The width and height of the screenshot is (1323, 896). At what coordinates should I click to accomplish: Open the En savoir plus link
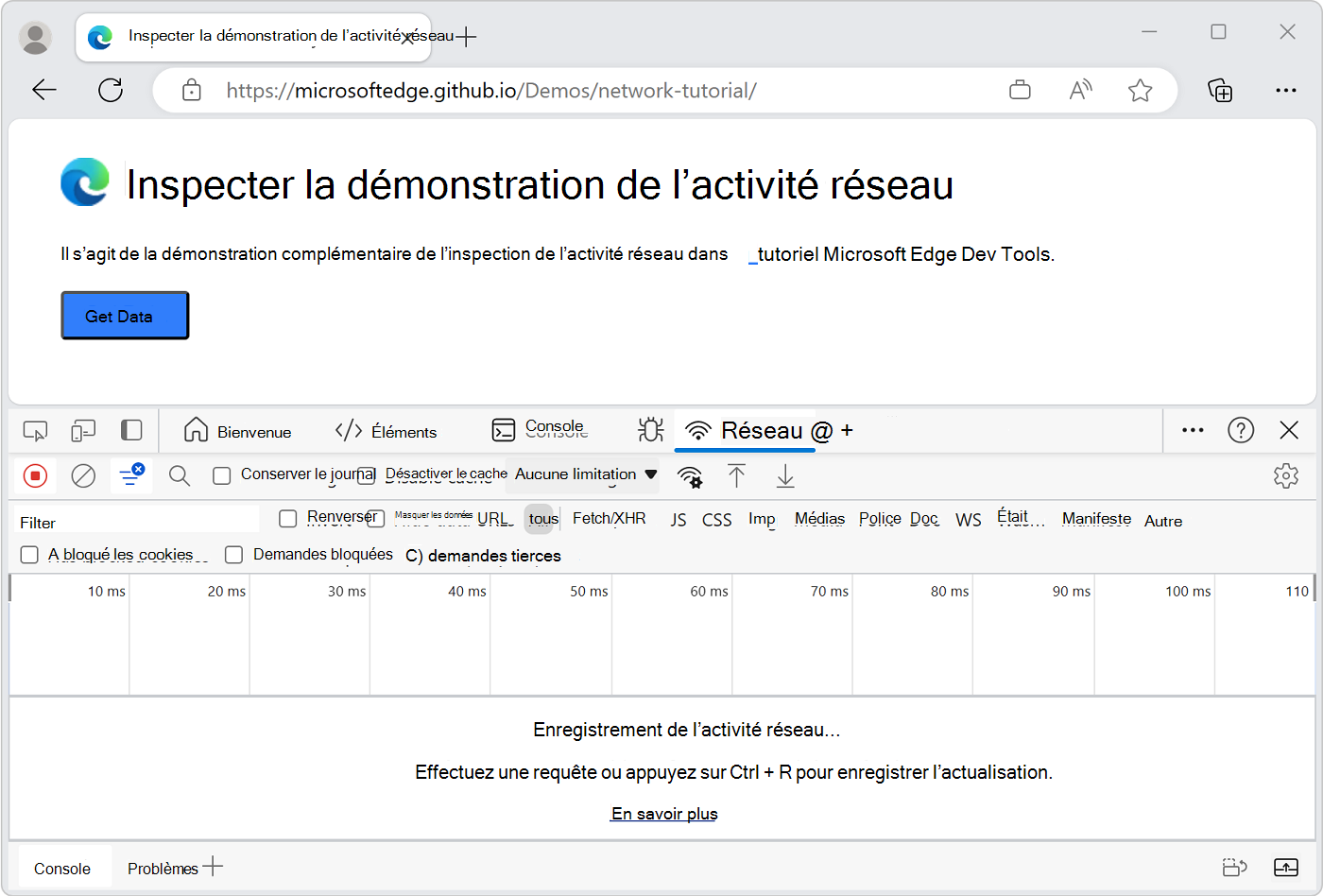point(663,813)
